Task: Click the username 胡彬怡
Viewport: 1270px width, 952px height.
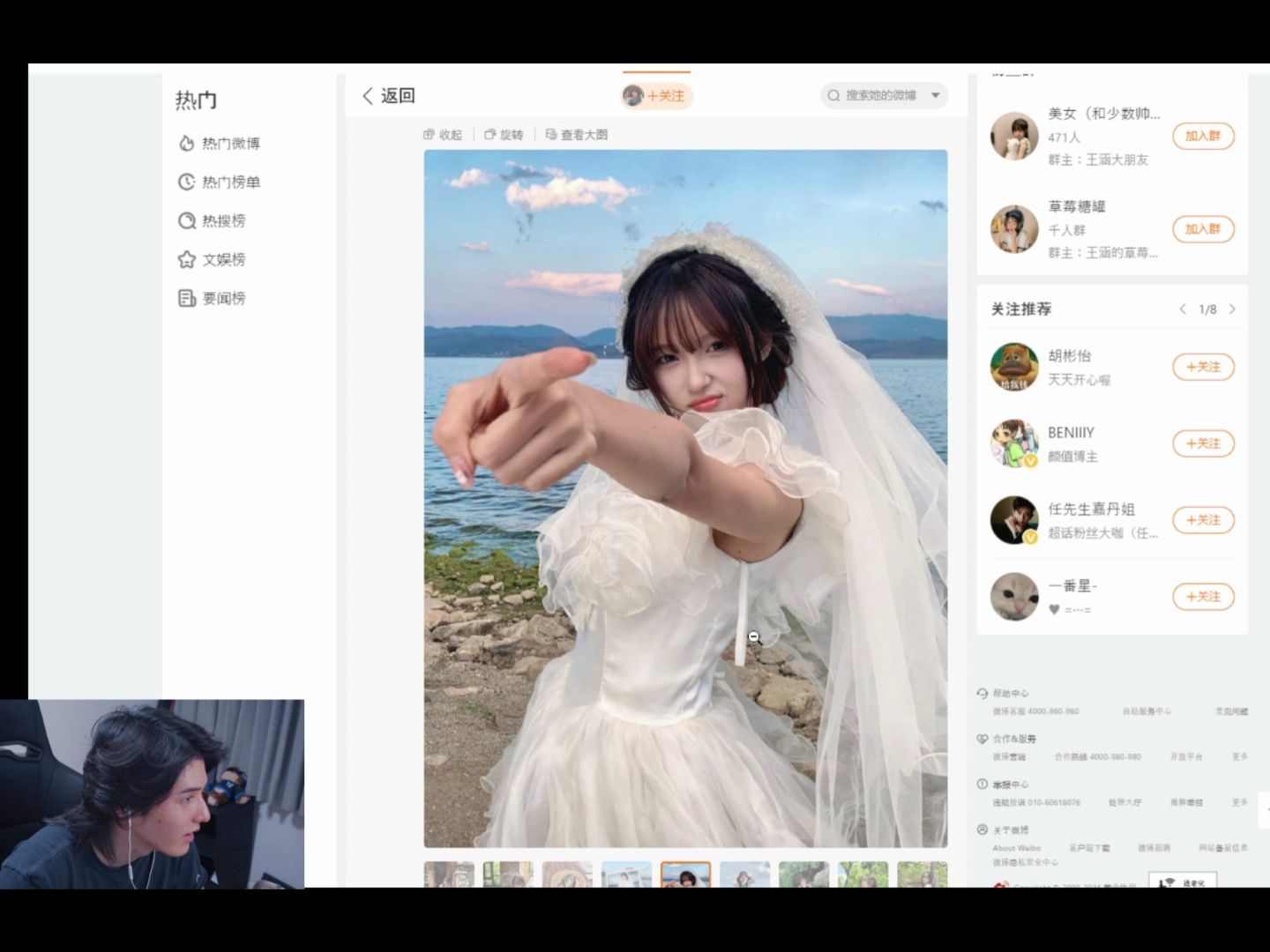Action: [x=1070, y=356]
